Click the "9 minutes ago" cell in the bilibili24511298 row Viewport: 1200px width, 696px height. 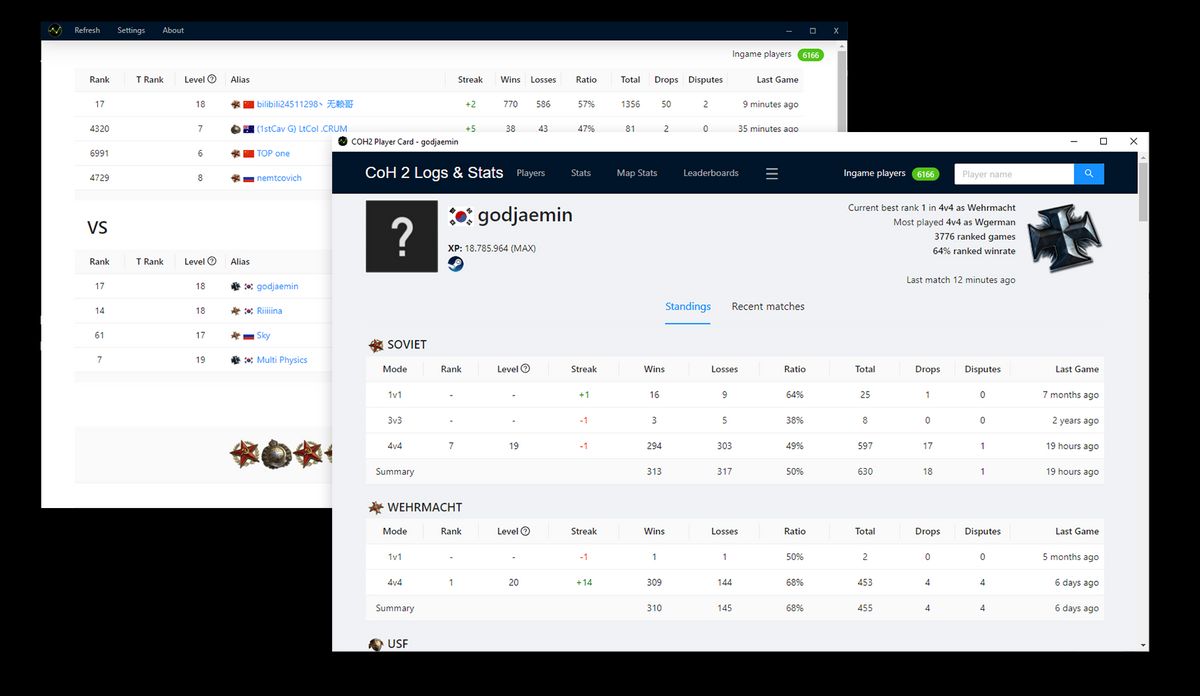pos(770,104)
